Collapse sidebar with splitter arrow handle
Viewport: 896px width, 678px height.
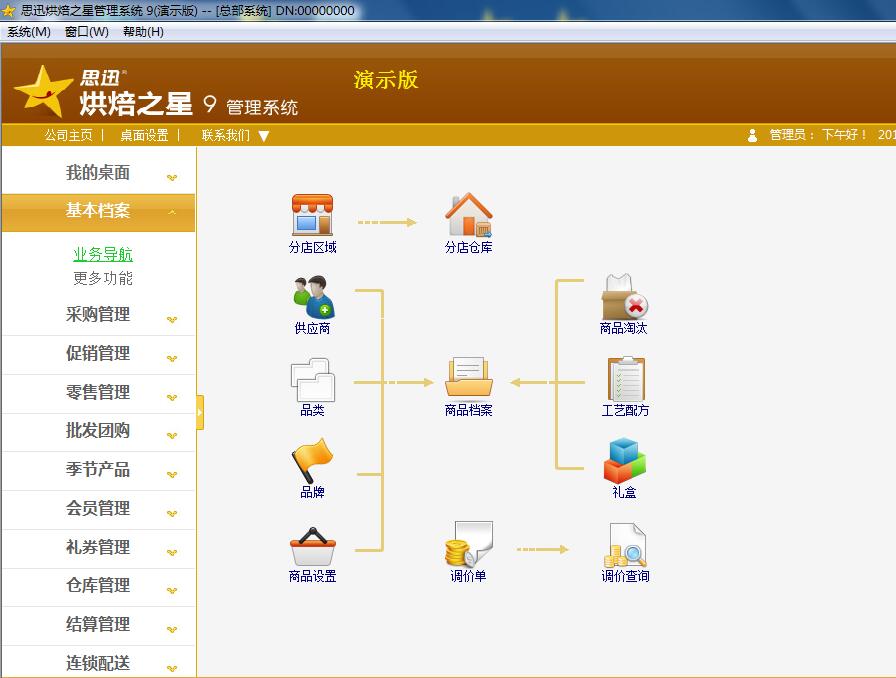[200, 412]
